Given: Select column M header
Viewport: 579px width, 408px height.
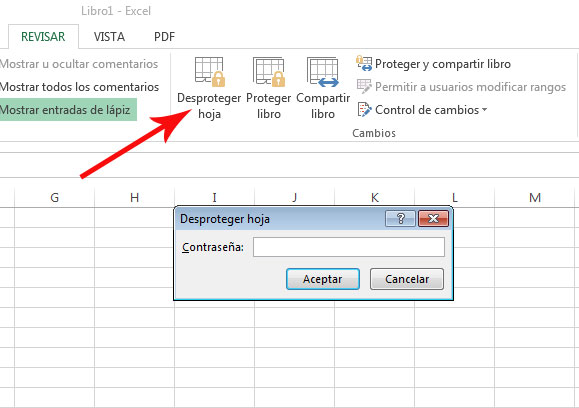Looking at the screenshot, I should pos(535,198).
